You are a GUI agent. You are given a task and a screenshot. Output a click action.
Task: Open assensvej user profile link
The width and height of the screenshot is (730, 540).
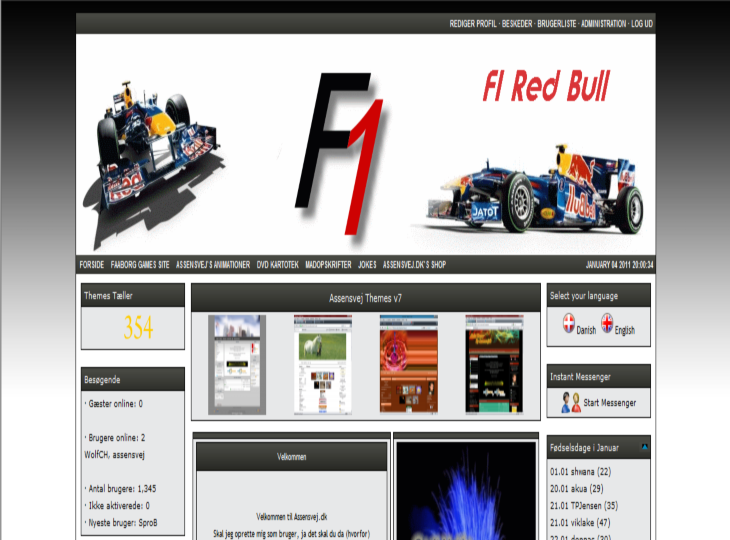pos(129,455)
